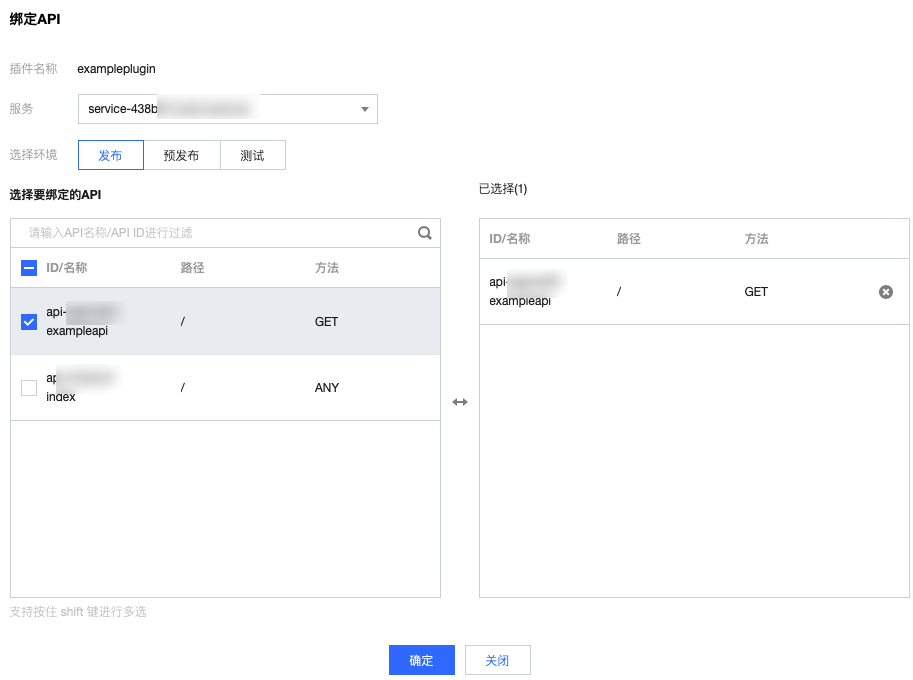The width and height of the screenshot is (913, 680).
Task: Uncheck the exampleapi checkbox
Action: pyautogui.click(x=29, y=322)
